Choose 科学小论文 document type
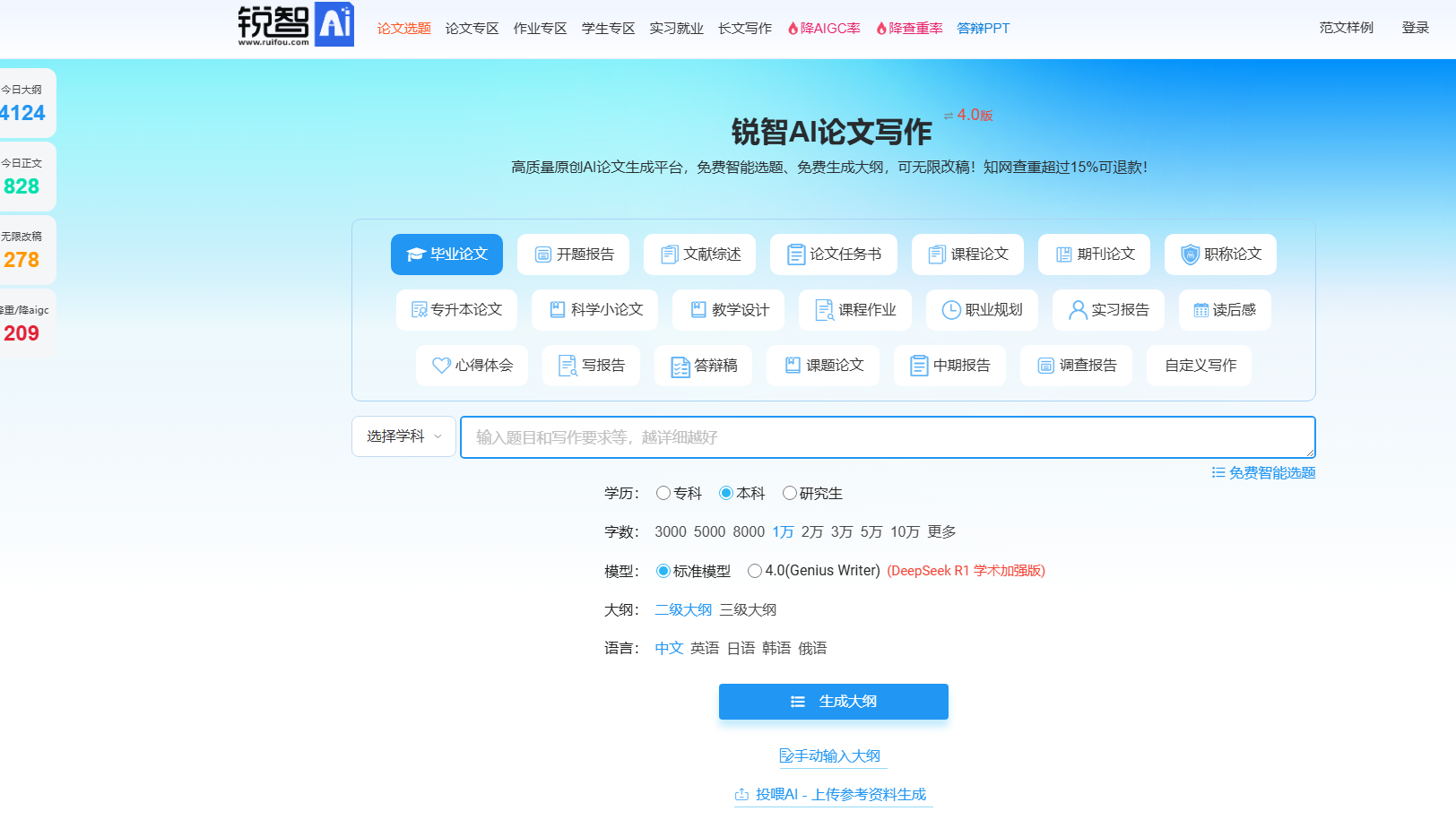This screenshot has height=837, width=1456. pyautogui.click(x=595, y=310)
